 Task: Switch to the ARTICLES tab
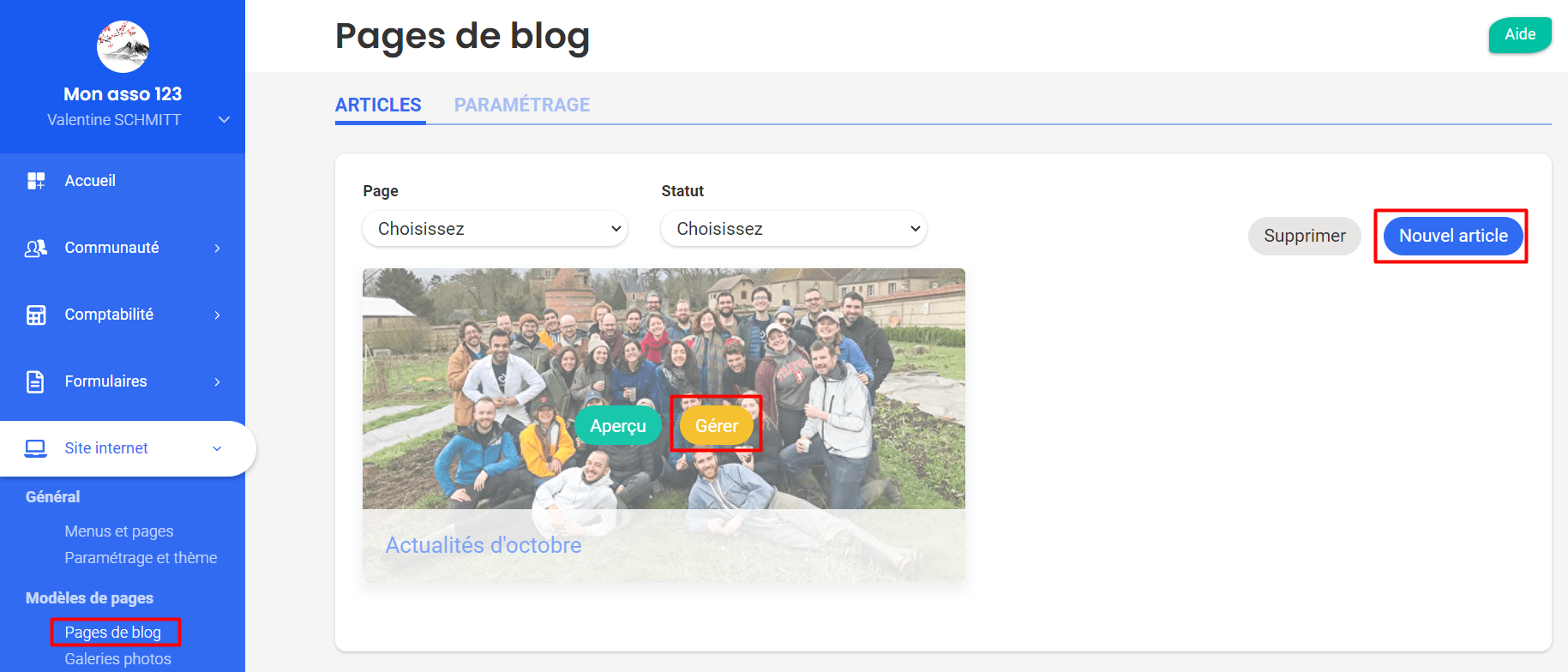point(378,105)
